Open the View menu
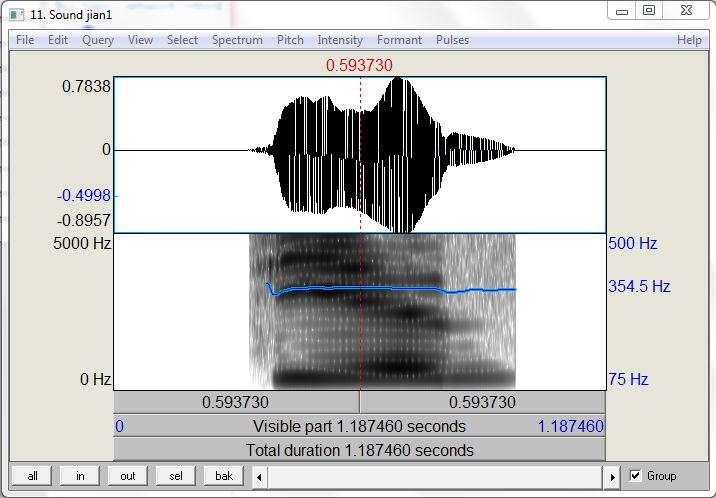Screen dimensions: 716x498 tap(140, 40)
